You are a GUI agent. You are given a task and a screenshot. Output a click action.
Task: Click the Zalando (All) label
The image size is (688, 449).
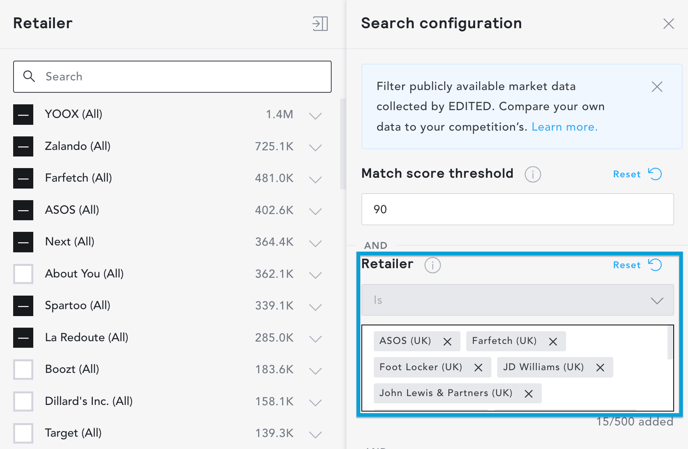tap(78, 146)
